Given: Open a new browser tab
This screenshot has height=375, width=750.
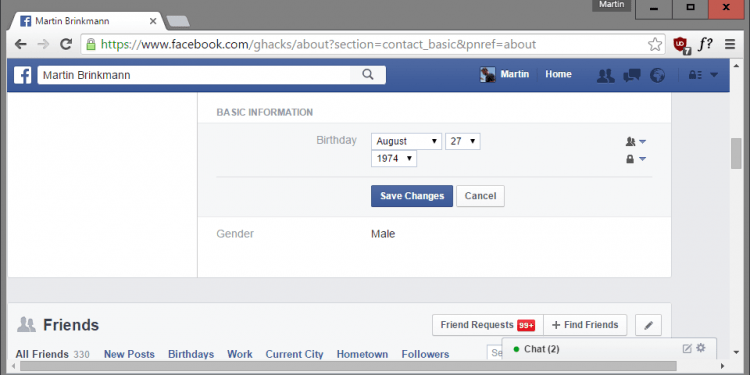Looking at the screenshot, I should [177, 22].
